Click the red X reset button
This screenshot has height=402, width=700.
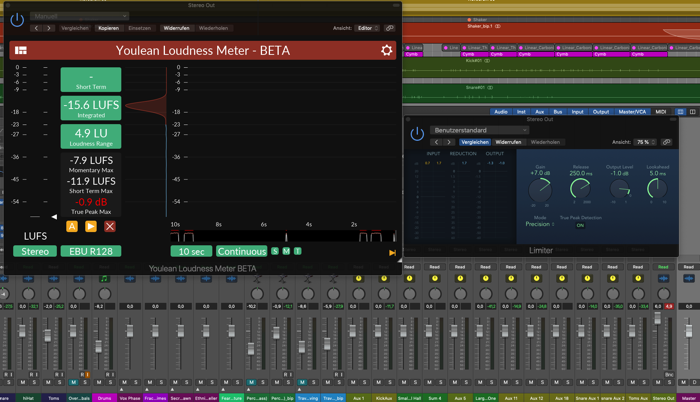click(x=110, y=226)
